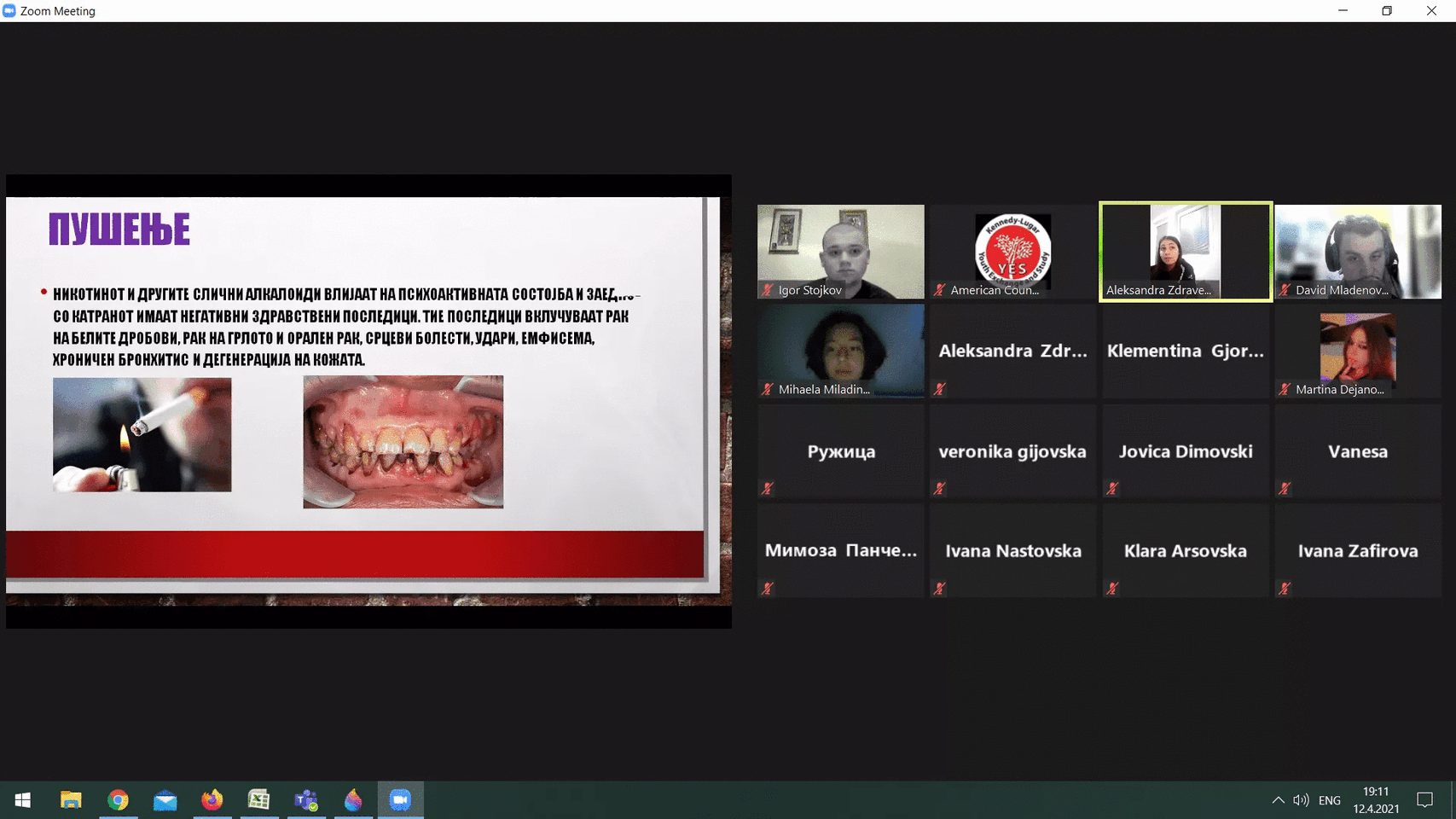Select Klara Arsovska participant tile
Image resolution: width=1456 pixels, height=819 pixels.
[x=1185, y=551]
